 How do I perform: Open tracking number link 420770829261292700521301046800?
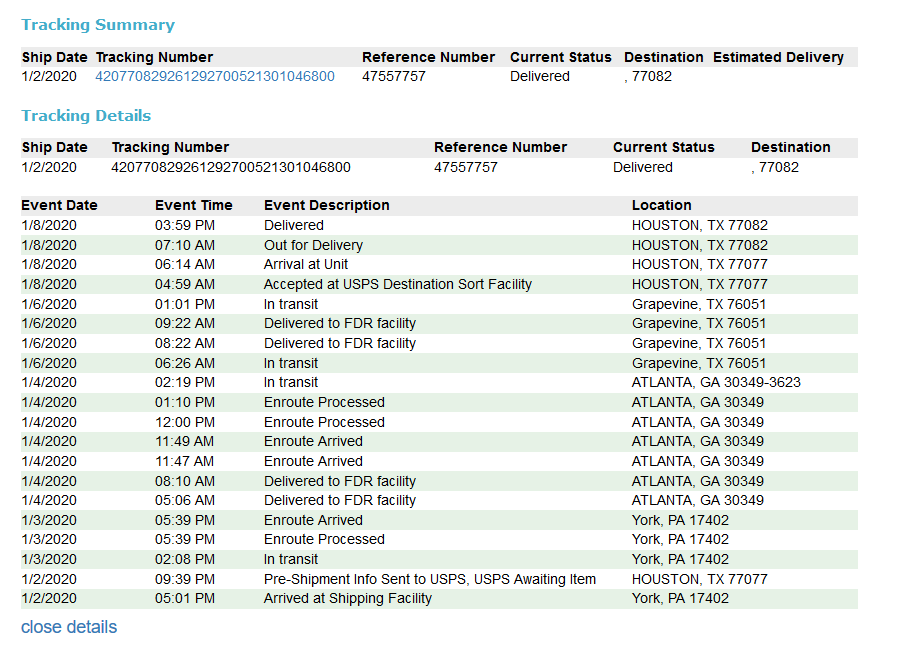215,76
